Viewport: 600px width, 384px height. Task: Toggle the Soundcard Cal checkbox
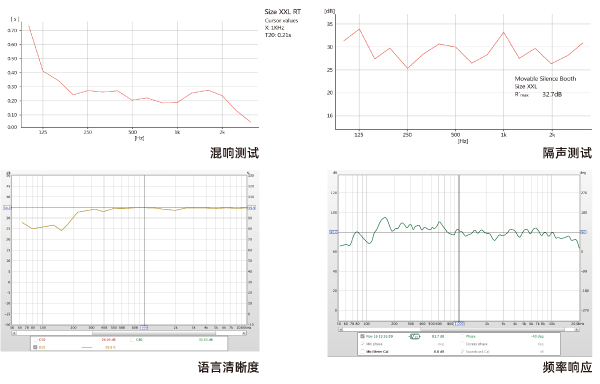pyautogui.click(x=463, y=351)
